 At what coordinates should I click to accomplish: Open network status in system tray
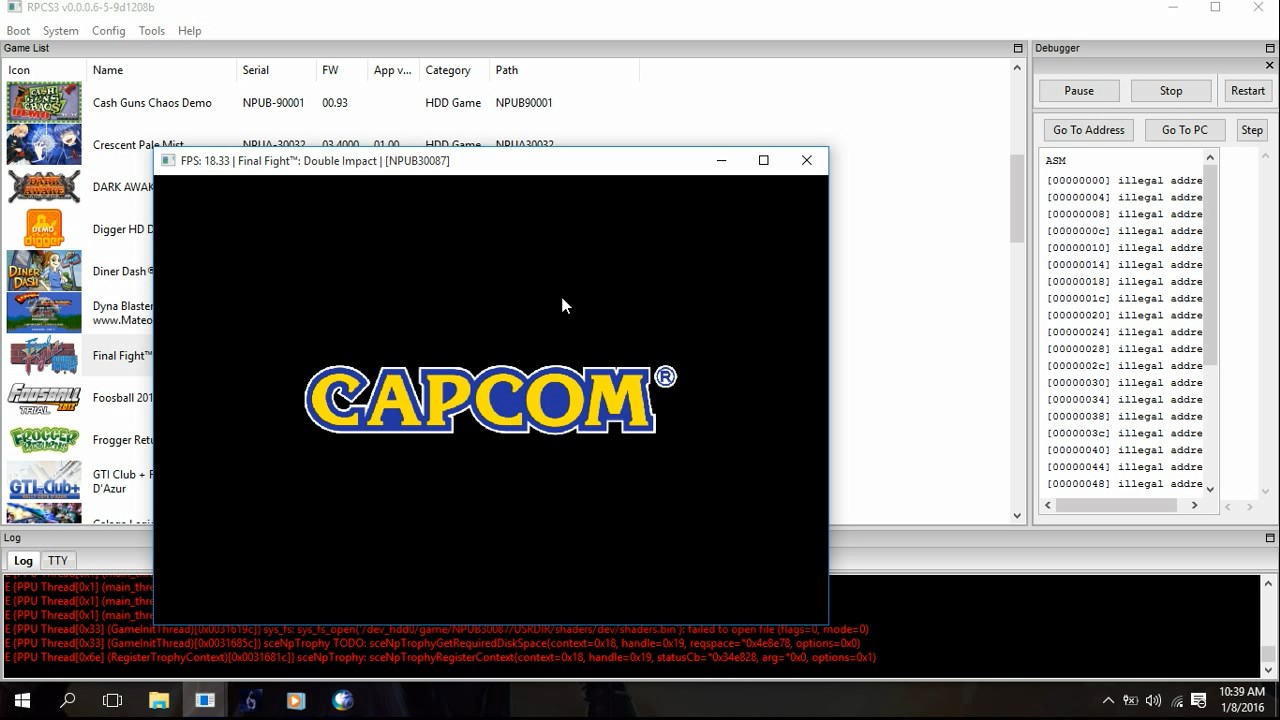click(x=1177, y=701)
